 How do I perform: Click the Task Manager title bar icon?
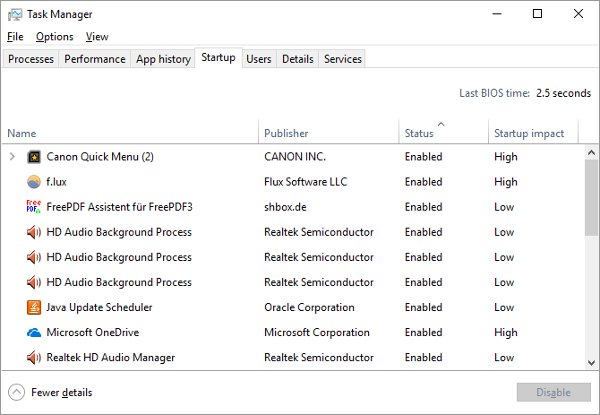tap(15, 15)
